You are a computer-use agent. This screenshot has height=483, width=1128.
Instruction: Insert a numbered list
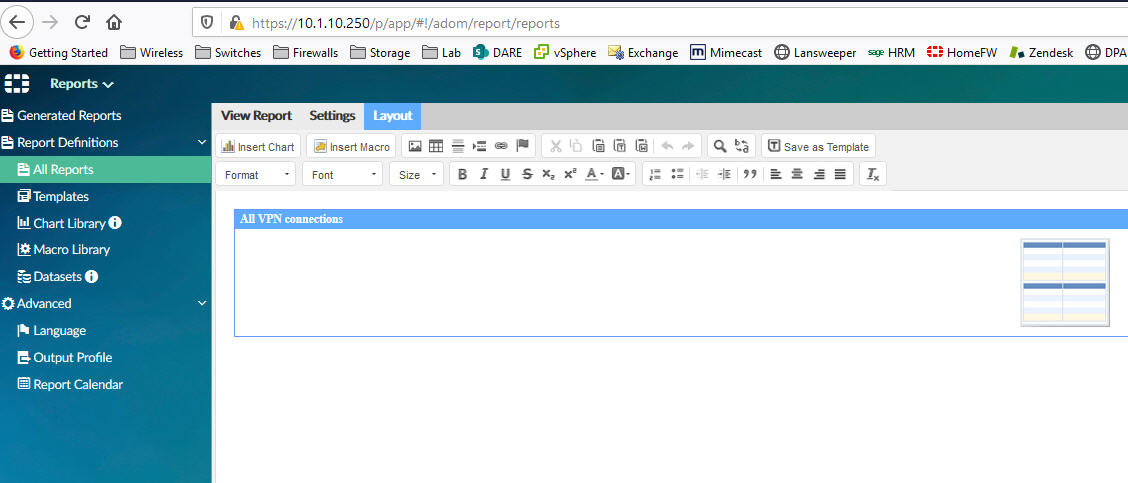[x=655, y=174]
